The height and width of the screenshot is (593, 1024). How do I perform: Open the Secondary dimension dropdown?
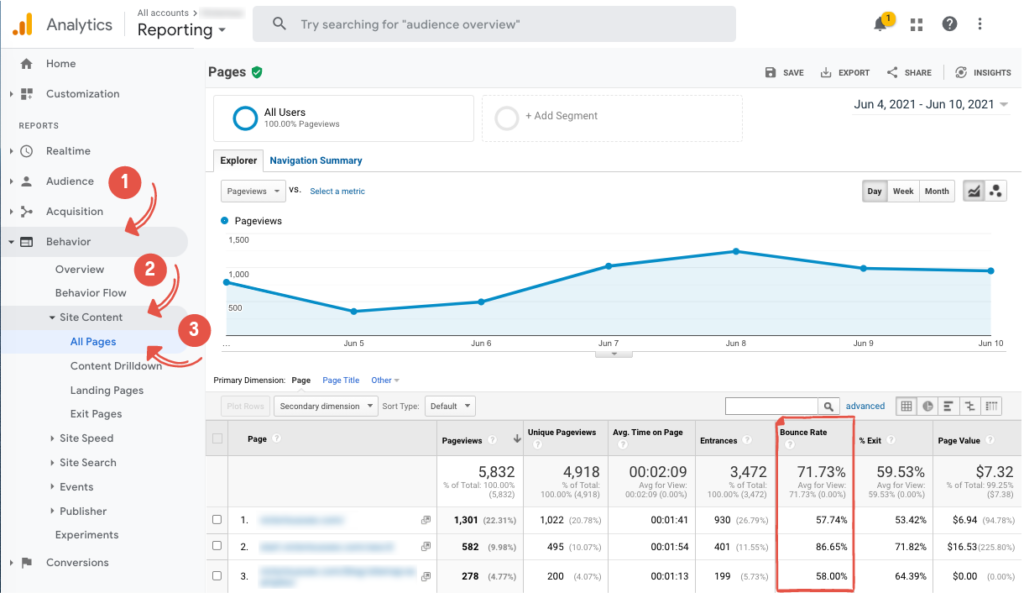tap(327, 406)
